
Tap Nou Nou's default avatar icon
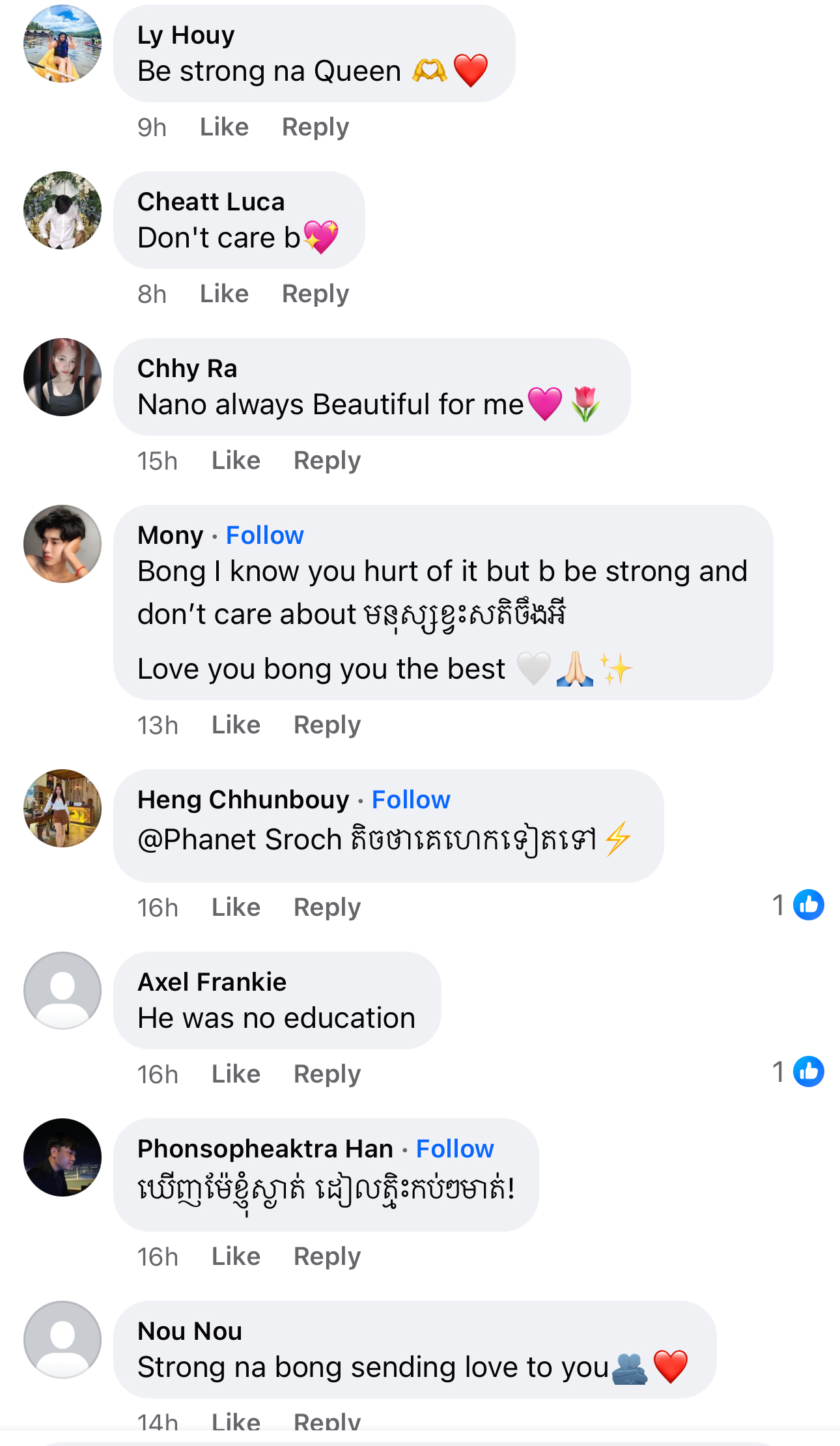[x=63, y=1340]
